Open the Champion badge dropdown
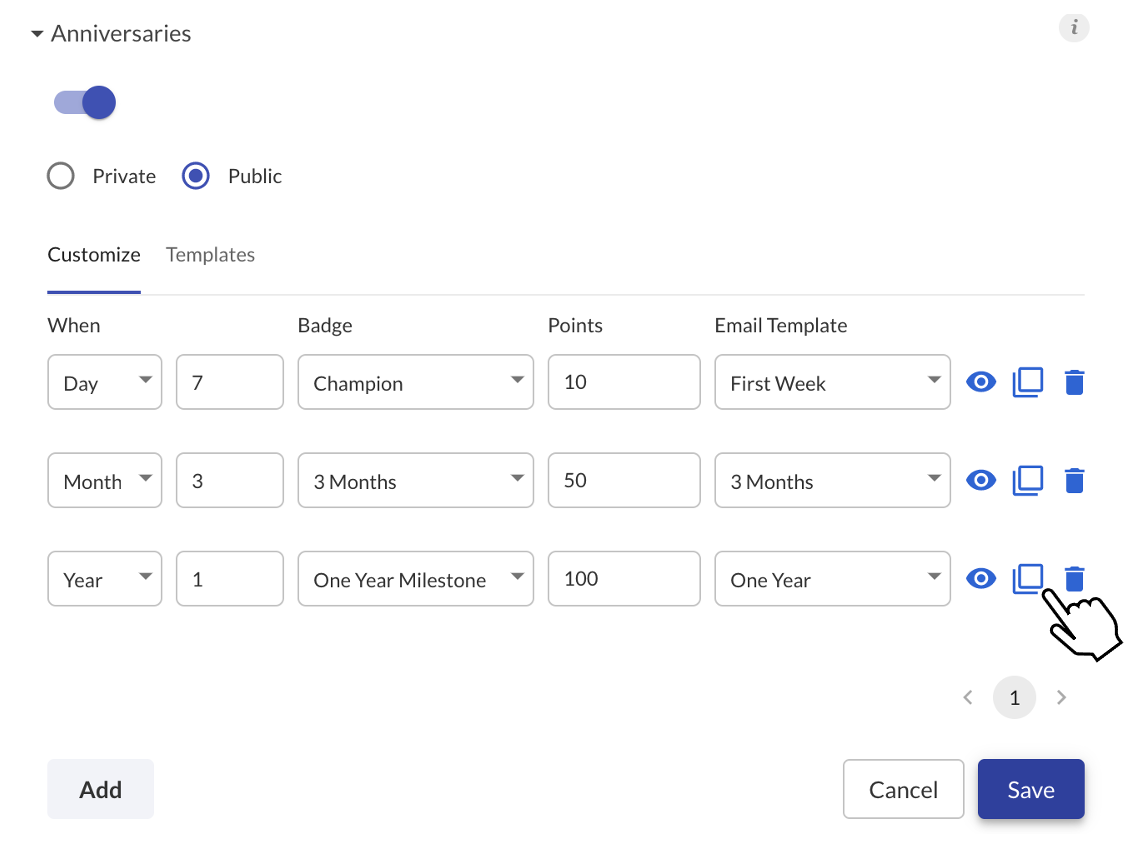 415,382
